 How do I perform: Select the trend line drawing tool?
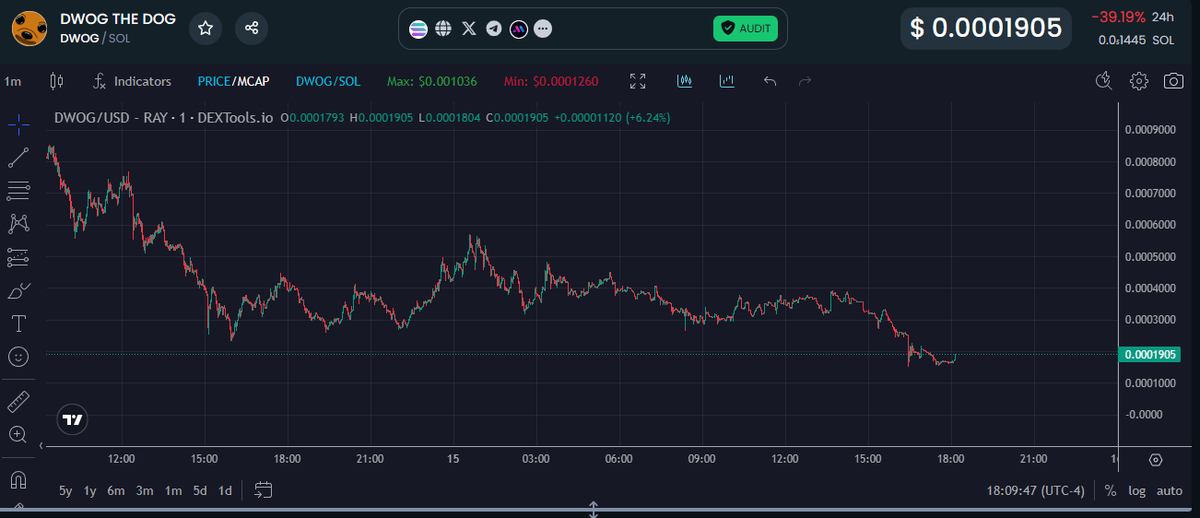[18, 157]
